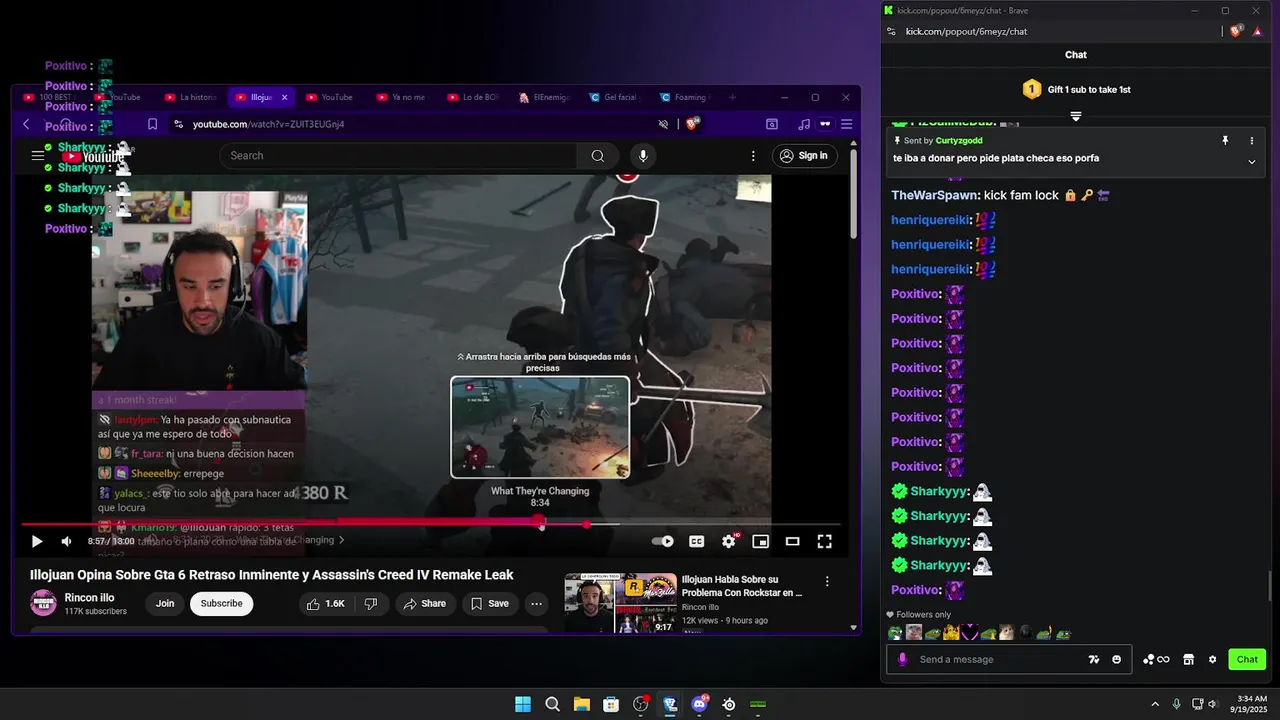
Task: Dislike the Illojuan video
Action: pos(370,604)
